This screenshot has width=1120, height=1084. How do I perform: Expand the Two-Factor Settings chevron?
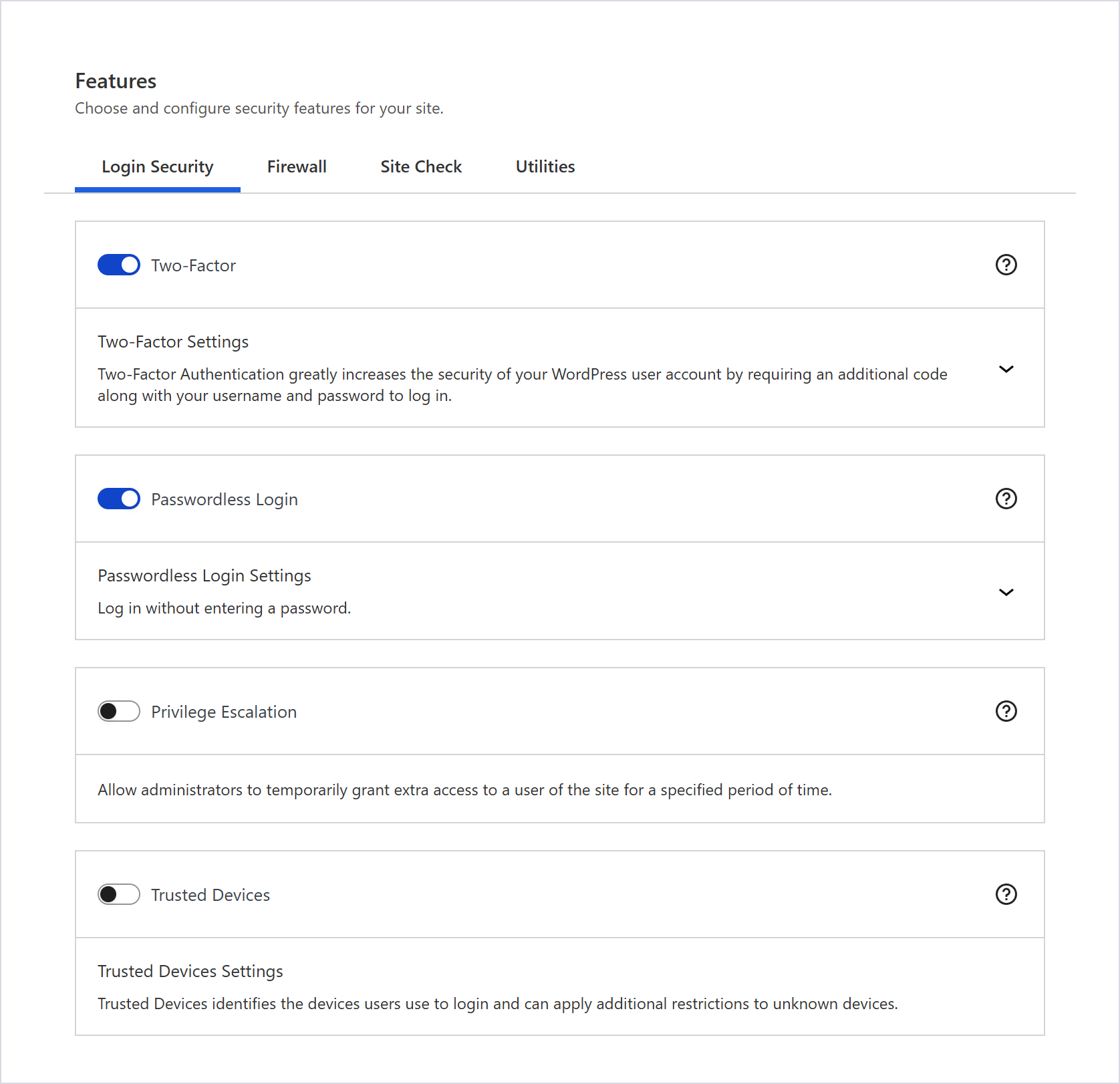point(1006,369)
